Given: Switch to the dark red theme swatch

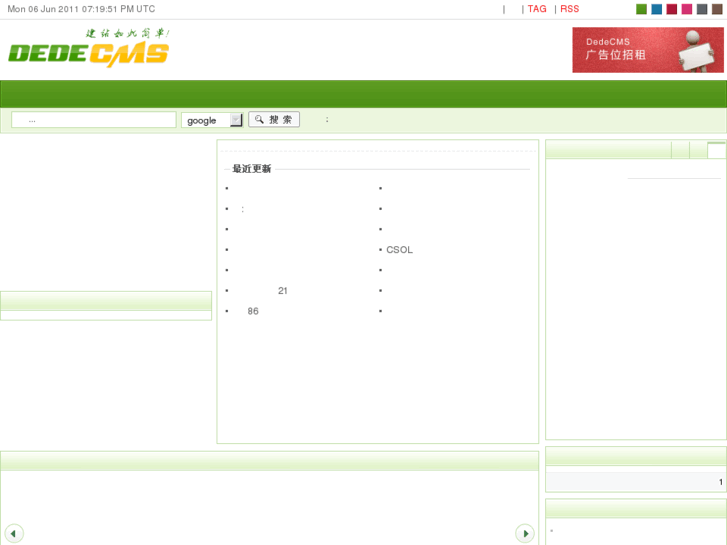Looking at the screenshot, I should coord(671,9).
